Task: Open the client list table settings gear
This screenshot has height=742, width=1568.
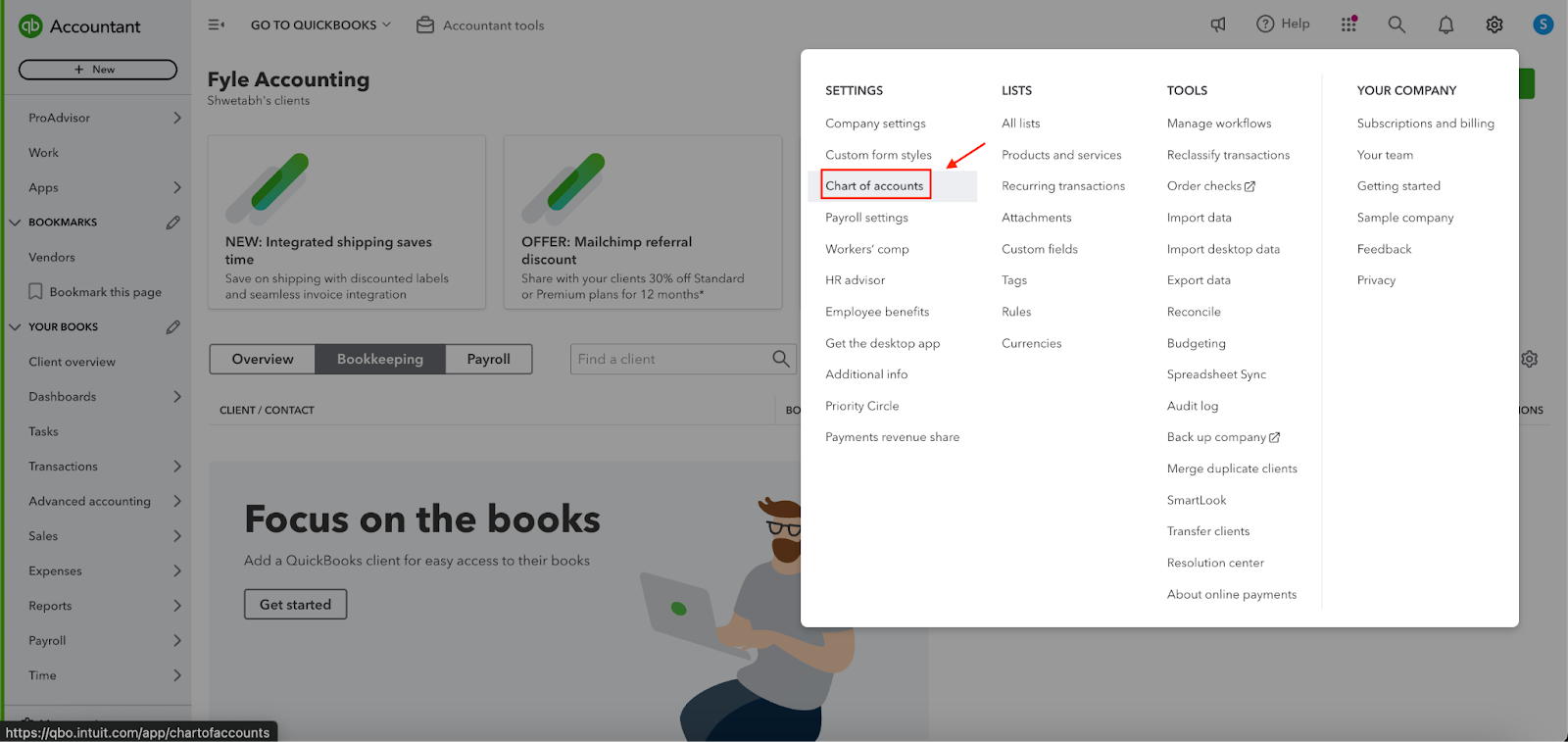Action: click(1529, 359)
